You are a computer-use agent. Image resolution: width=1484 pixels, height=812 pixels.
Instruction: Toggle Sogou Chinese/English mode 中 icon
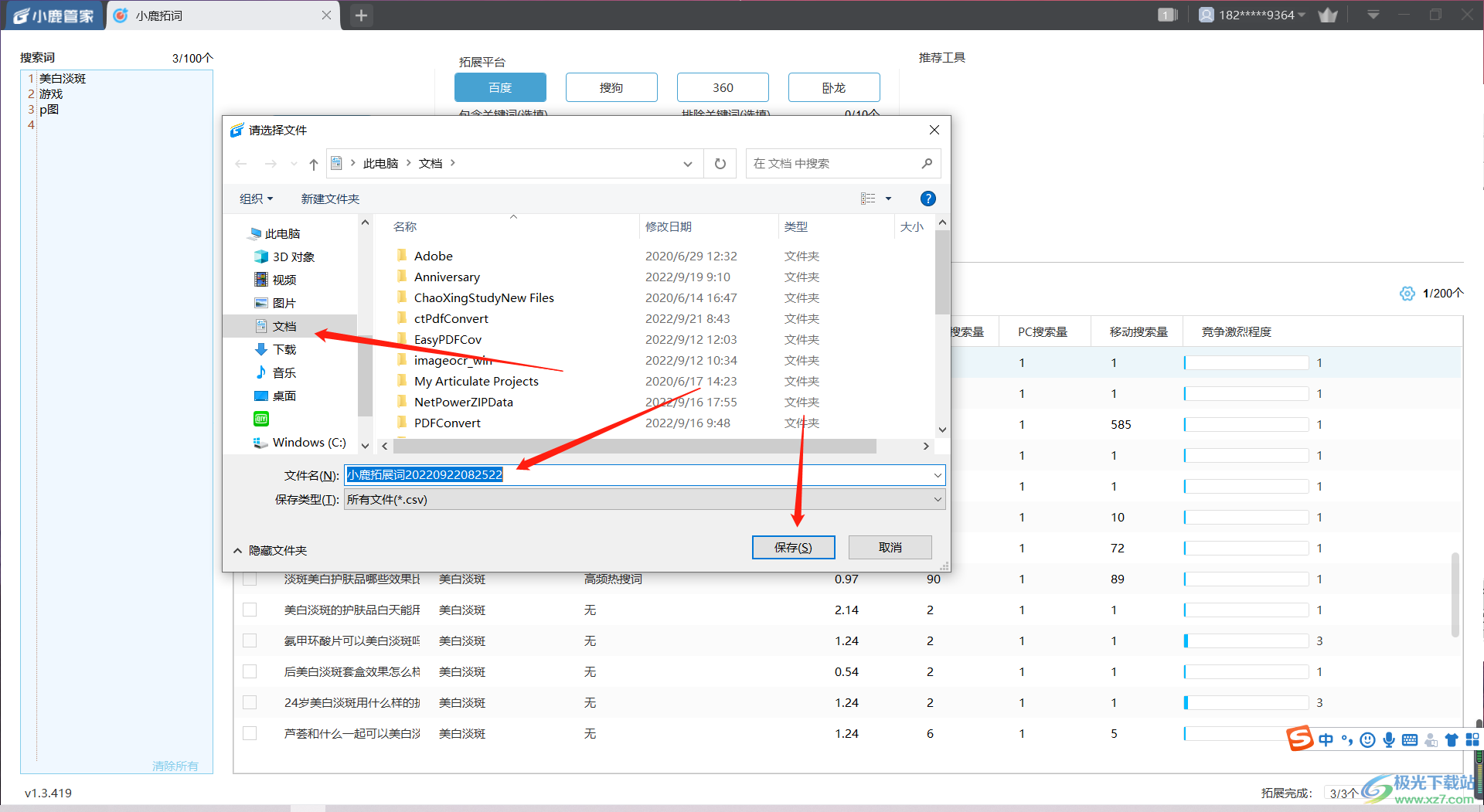pyautogui.click(x=1326, y=740)
